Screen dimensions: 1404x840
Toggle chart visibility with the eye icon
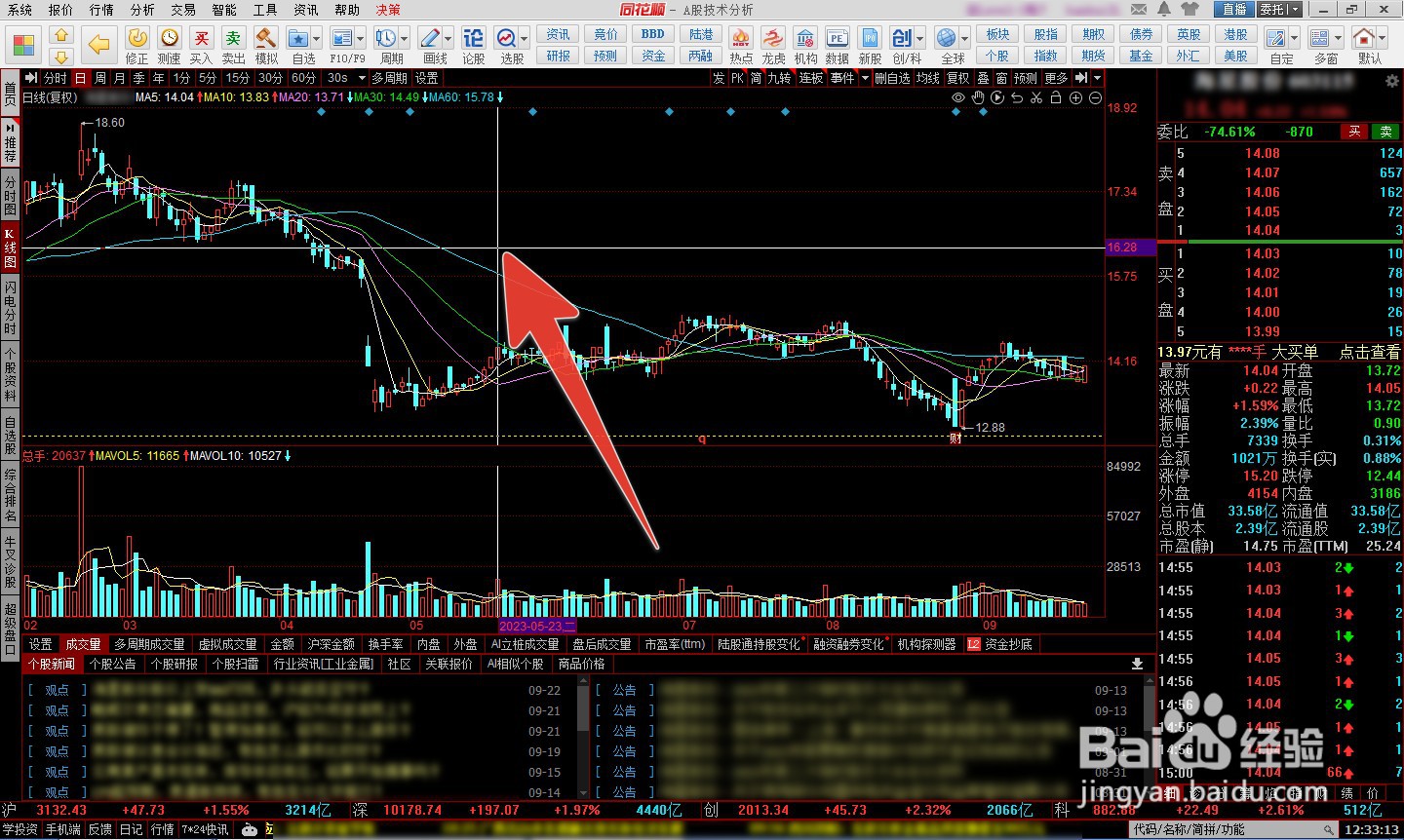click(x=958, y=97)
